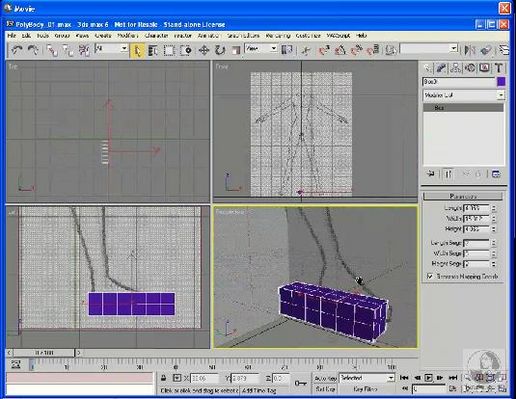Toggle the Auto Key button
This screenshot has width=516, height=399.
(325, 378)
